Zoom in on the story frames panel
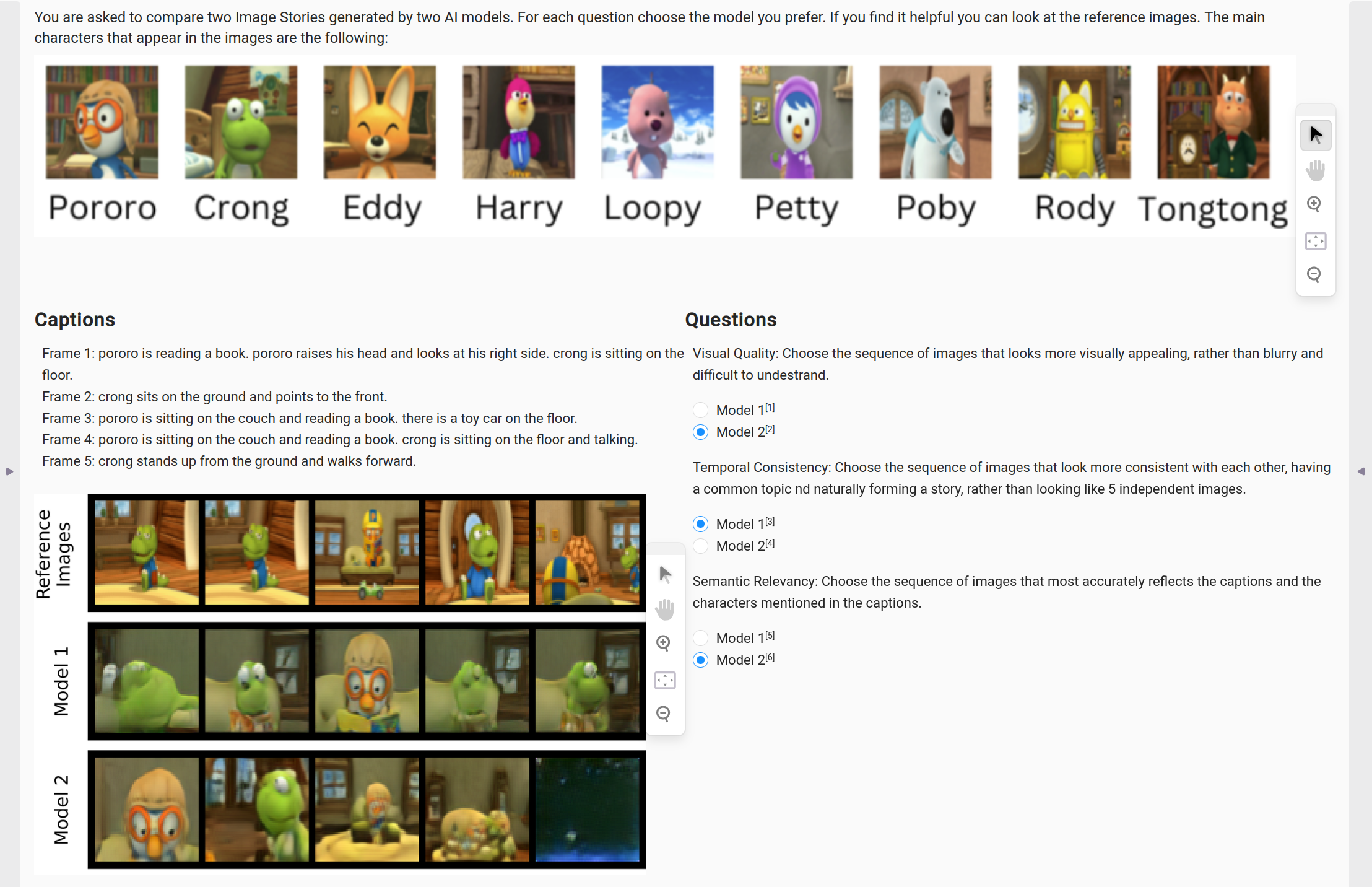This screenshot has width=1372, height=887. click(x=663, y=643)
